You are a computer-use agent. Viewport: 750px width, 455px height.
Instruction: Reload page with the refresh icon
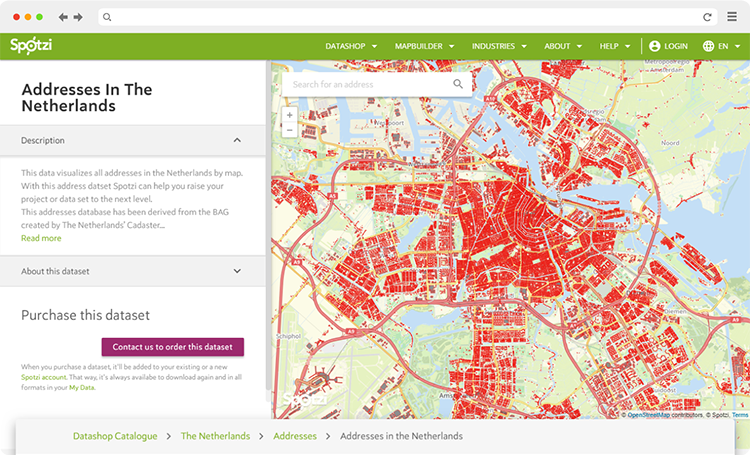(x=707, y=17)
